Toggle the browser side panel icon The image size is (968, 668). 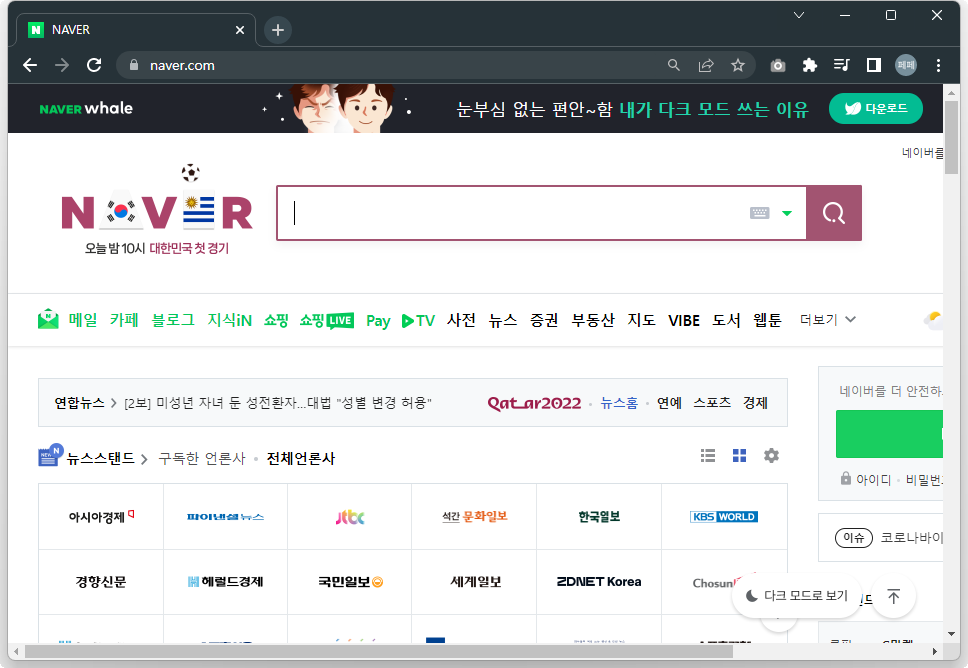874,65
